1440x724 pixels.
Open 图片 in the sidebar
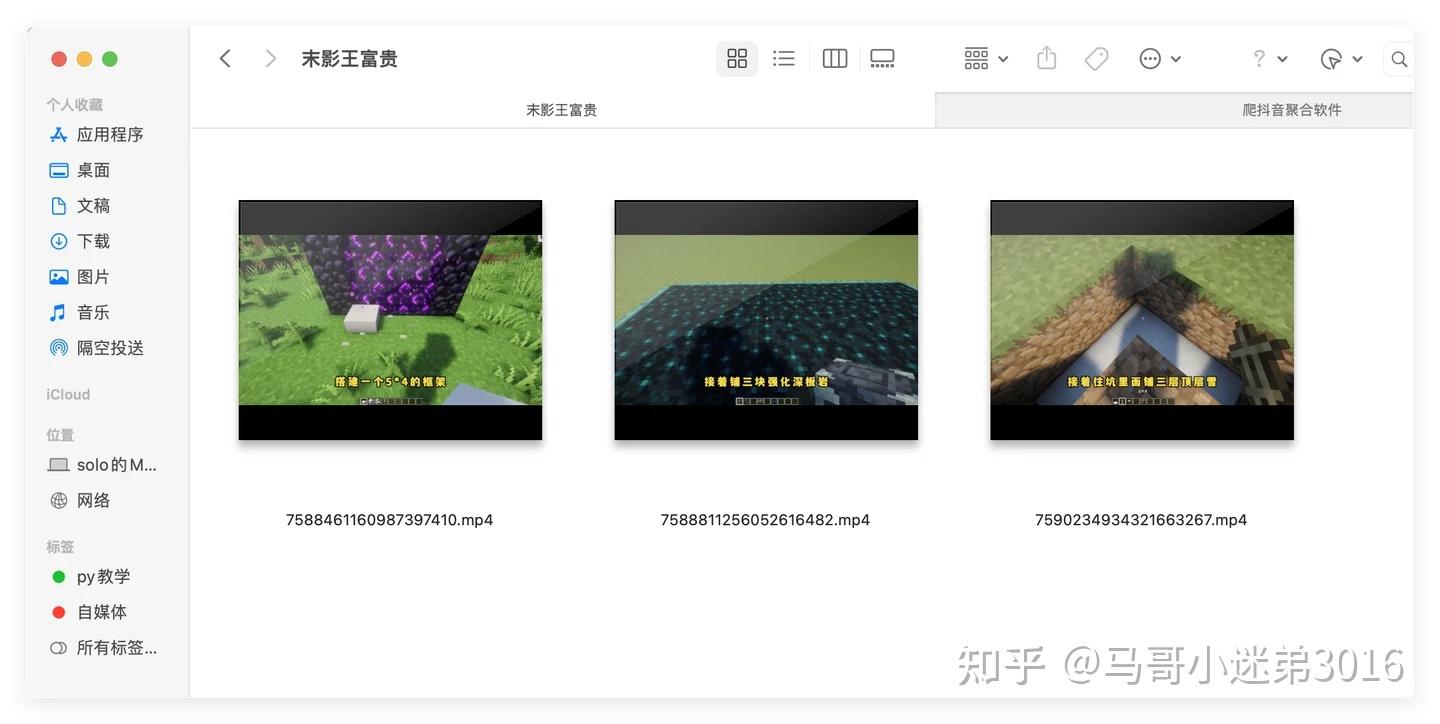pyautogui.click(x=93, y=276)
